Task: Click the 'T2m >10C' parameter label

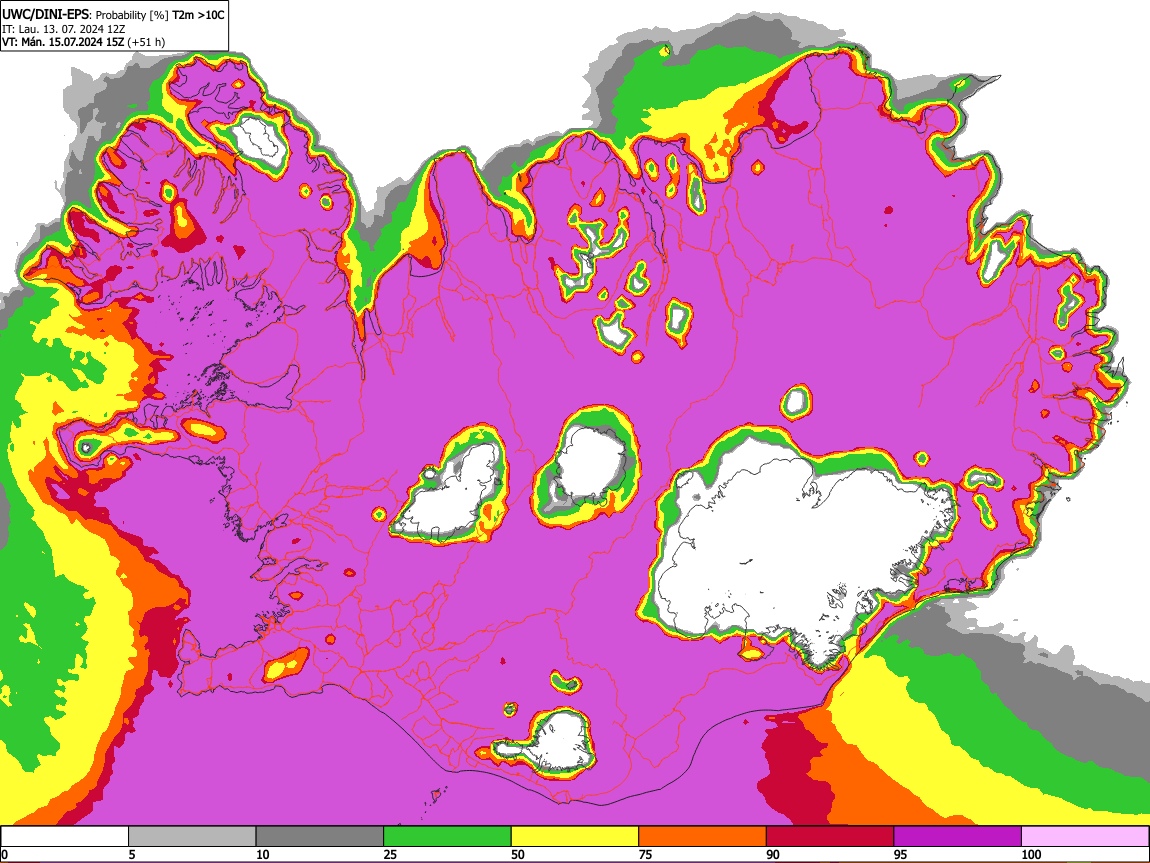Action: (x=198, y=15)
